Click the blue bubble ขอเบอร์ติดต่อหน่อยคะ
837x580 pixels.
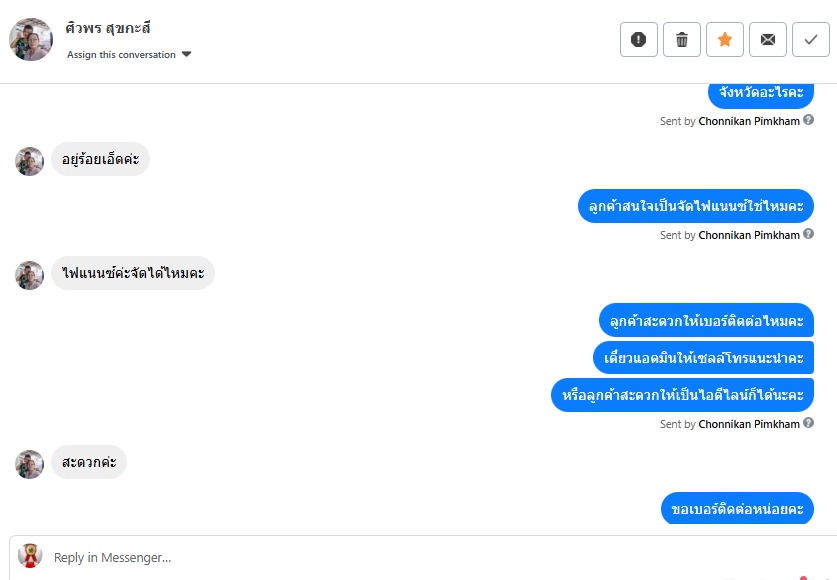(x=737, y=509)
